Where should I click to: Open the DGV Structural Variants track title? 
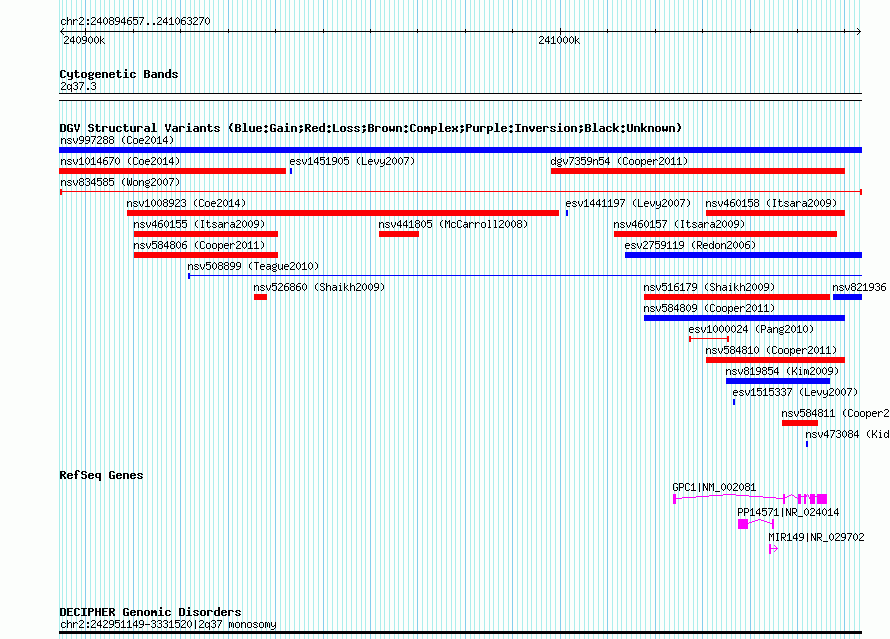(x=371, y=128)
